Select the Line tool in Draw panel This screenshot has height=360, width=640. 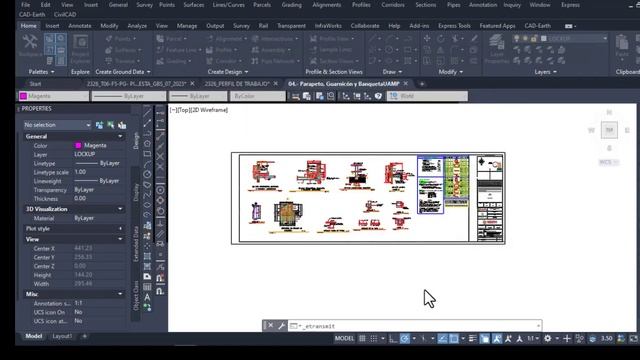[x=373, y=39]
